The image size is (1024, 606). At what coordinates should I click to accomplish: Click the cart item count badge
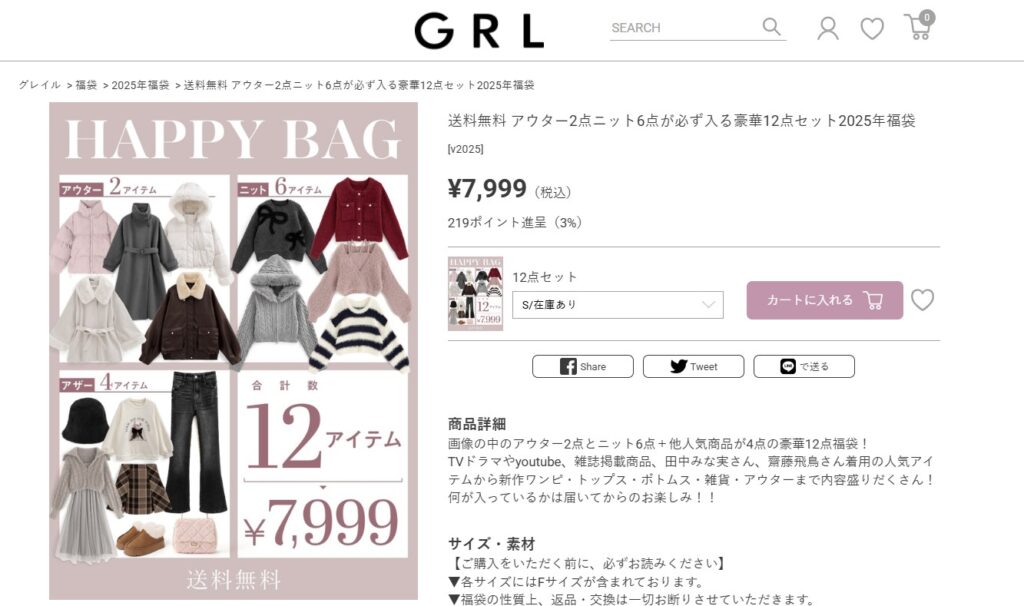click(927, 18)
